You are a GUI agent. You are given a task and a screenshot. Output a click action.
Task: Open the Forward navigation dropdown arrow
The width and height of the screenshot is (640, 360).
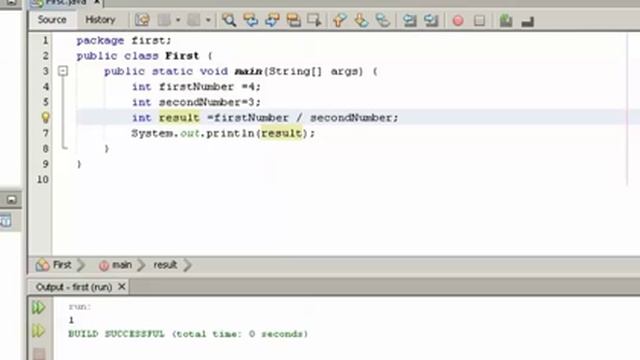[x=208, y=20]
